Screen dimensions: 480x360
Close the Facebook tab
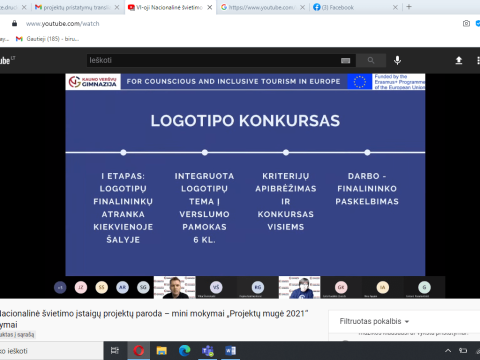(x=395, y=7)
